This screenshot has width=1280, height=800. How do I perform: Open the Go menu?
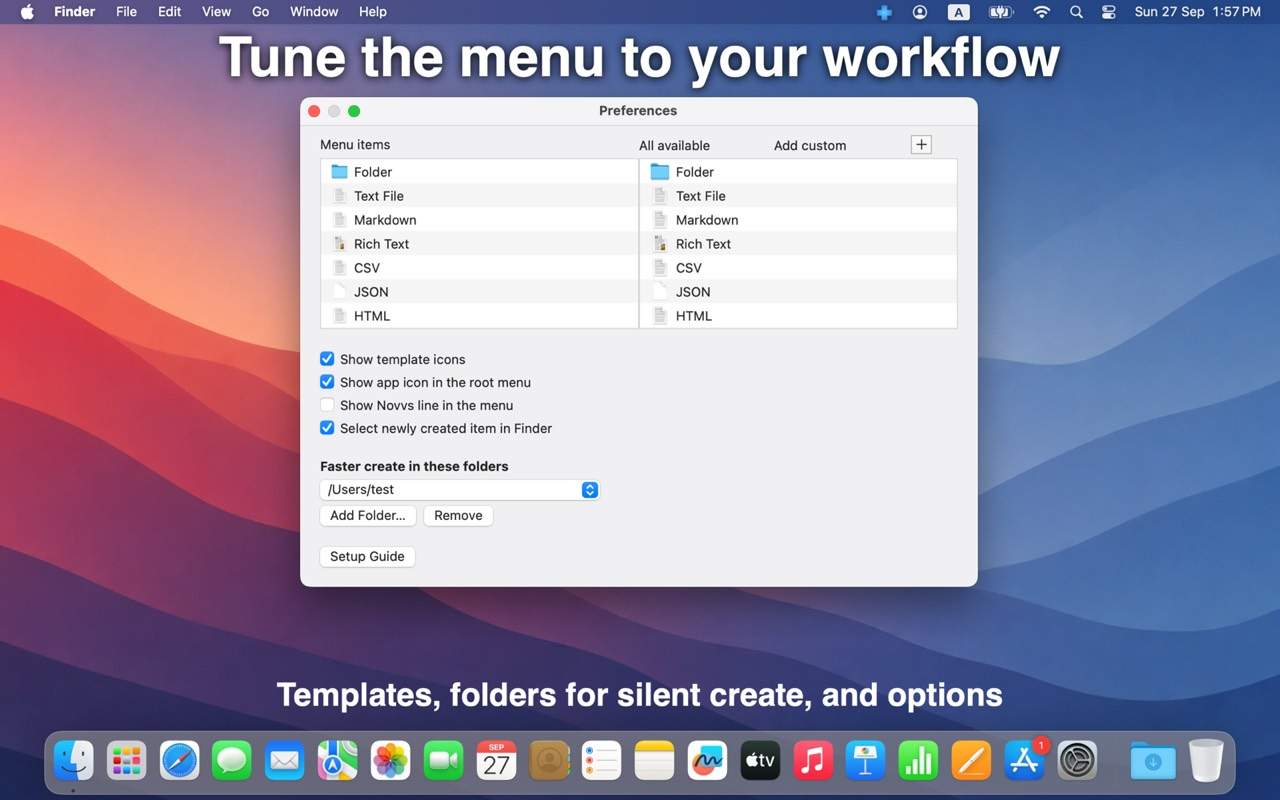point(261,12)
